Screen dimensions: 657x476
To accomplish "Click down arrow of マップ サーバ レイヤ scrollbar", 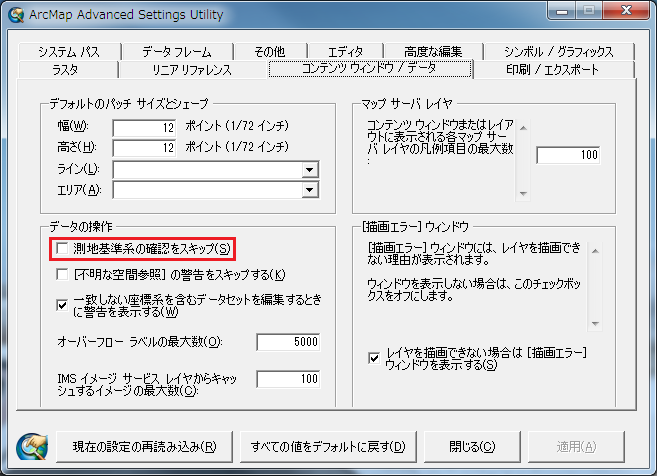I will [x=523, y=194].
